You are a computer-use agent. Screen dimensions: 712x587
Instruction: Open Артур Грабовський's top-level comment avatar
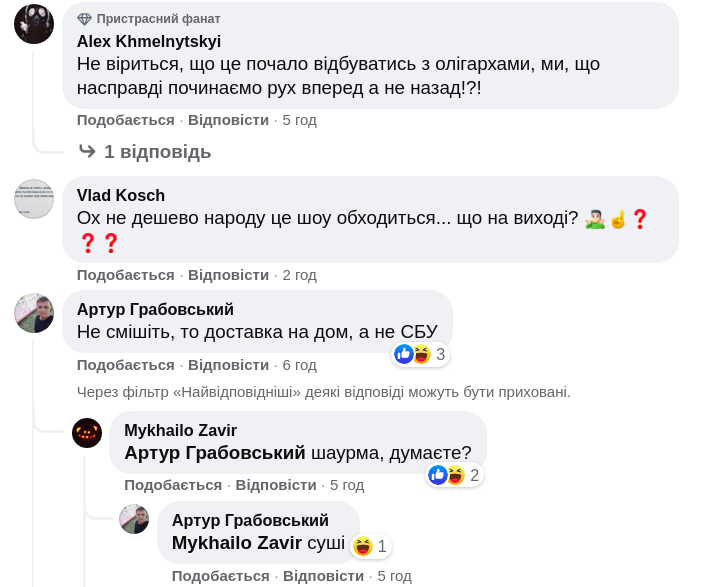[x=34, y=313]
